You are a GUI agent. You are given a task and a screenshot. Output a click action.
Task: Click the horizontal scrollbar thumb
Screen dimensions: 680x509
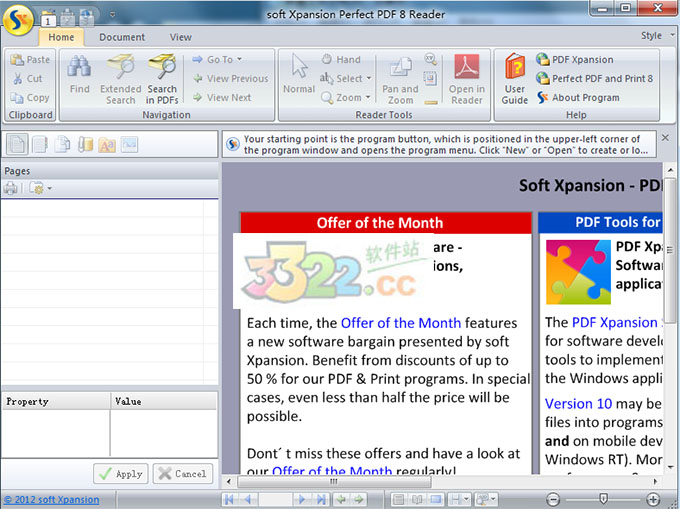click(x=334, y=481)
